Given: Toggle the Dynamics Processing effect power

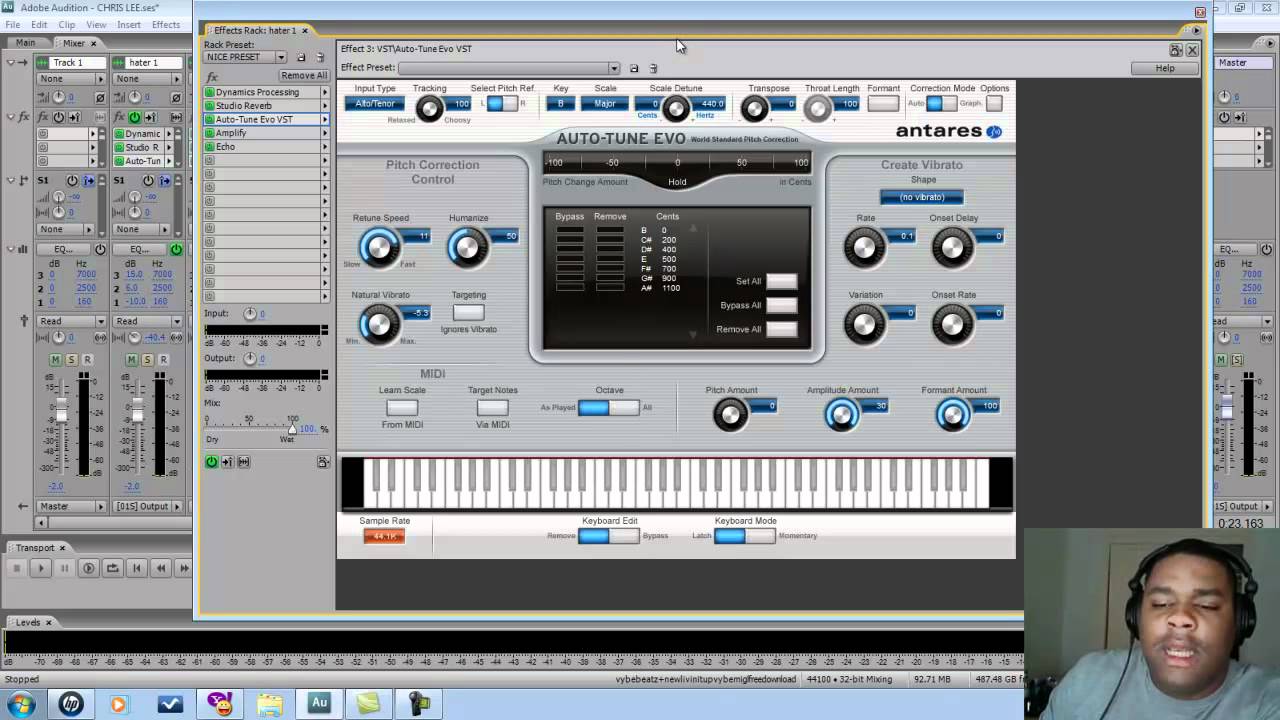Looking at the screenshot, I should pos(210,92).
